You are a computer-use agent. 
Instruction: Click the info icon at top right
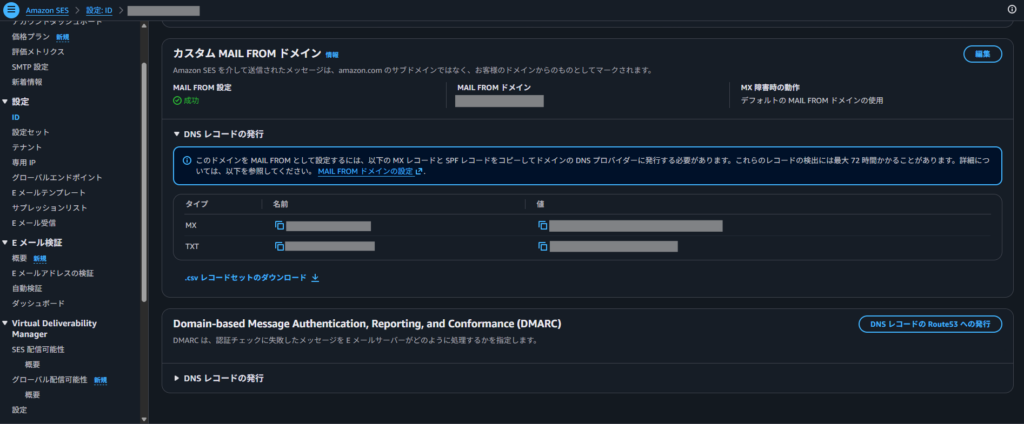(1012, 9)
